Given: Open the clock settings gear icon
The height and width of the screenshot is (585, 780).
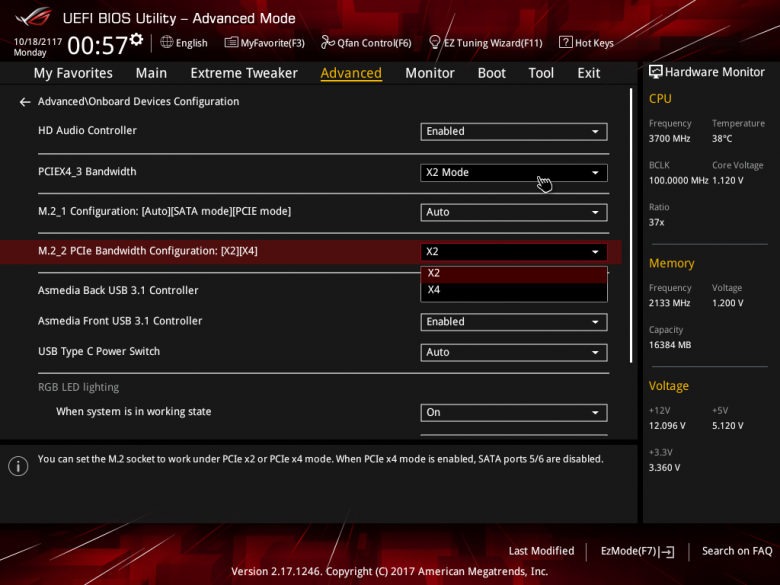Looking at the screenshot, I should click(x=136, y=39).
